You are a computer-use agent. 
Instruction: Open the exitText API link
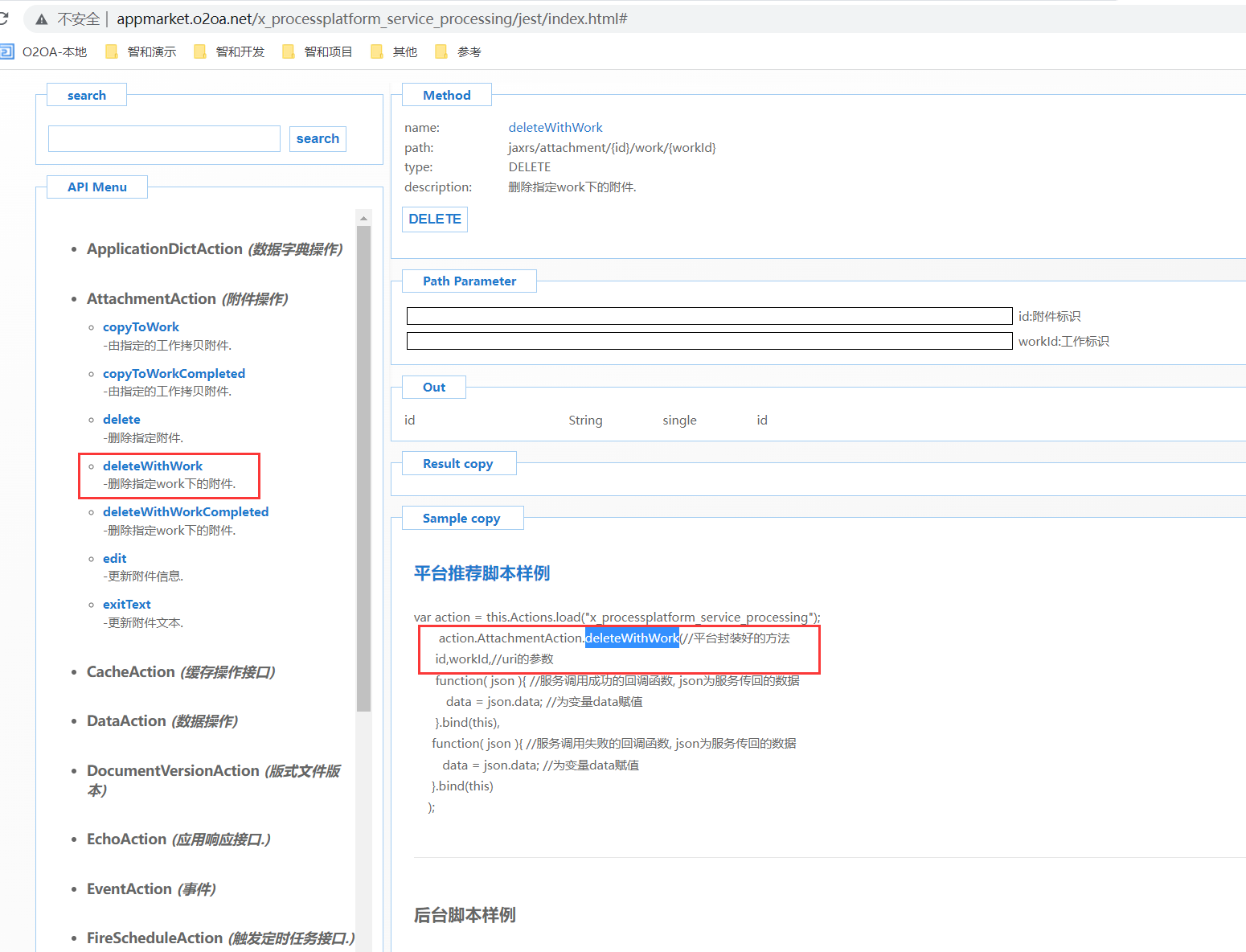[x=127, y=605]
